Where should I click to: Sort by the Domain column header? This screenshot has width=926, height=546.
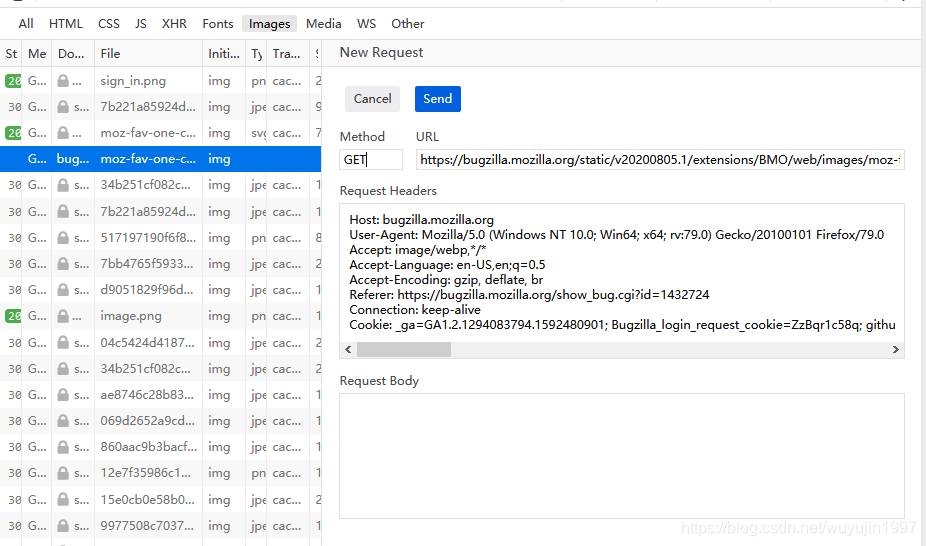pos(73,54)
